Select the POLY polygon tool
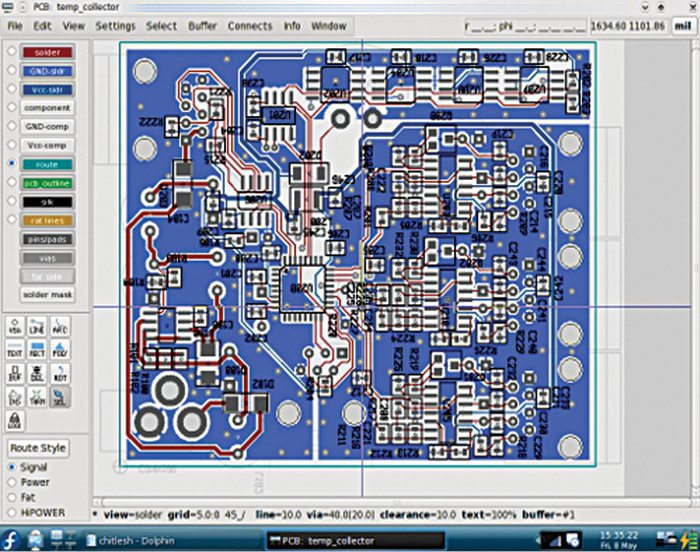This screenshot has height=552, width=700. tap(61, 351)
